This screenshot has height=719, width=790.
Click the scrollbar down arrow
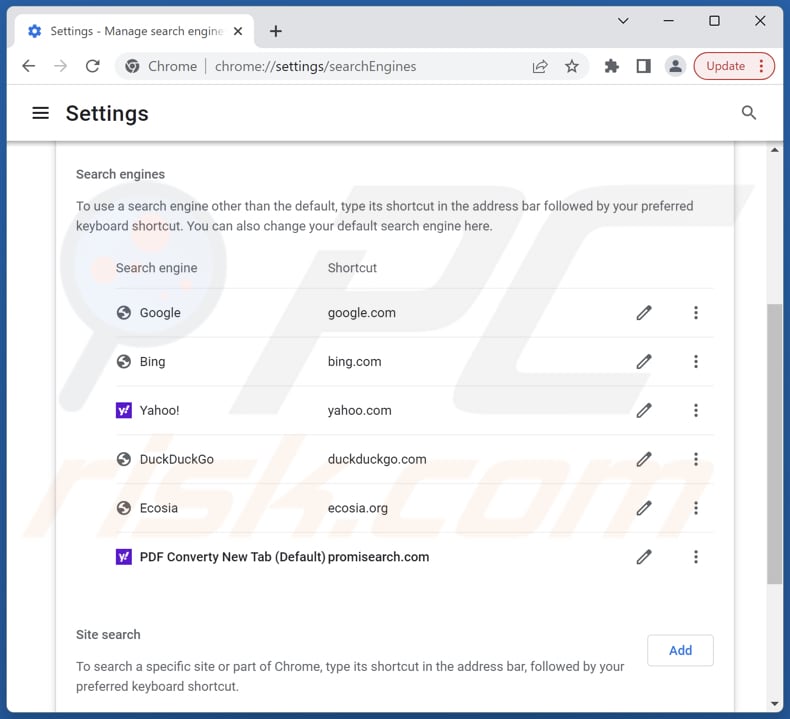774,704
